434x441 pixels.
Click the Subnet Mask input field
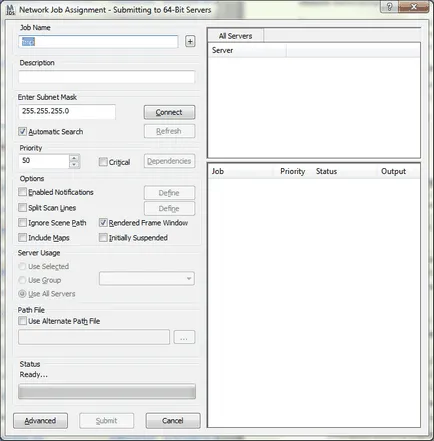point(67,111)
